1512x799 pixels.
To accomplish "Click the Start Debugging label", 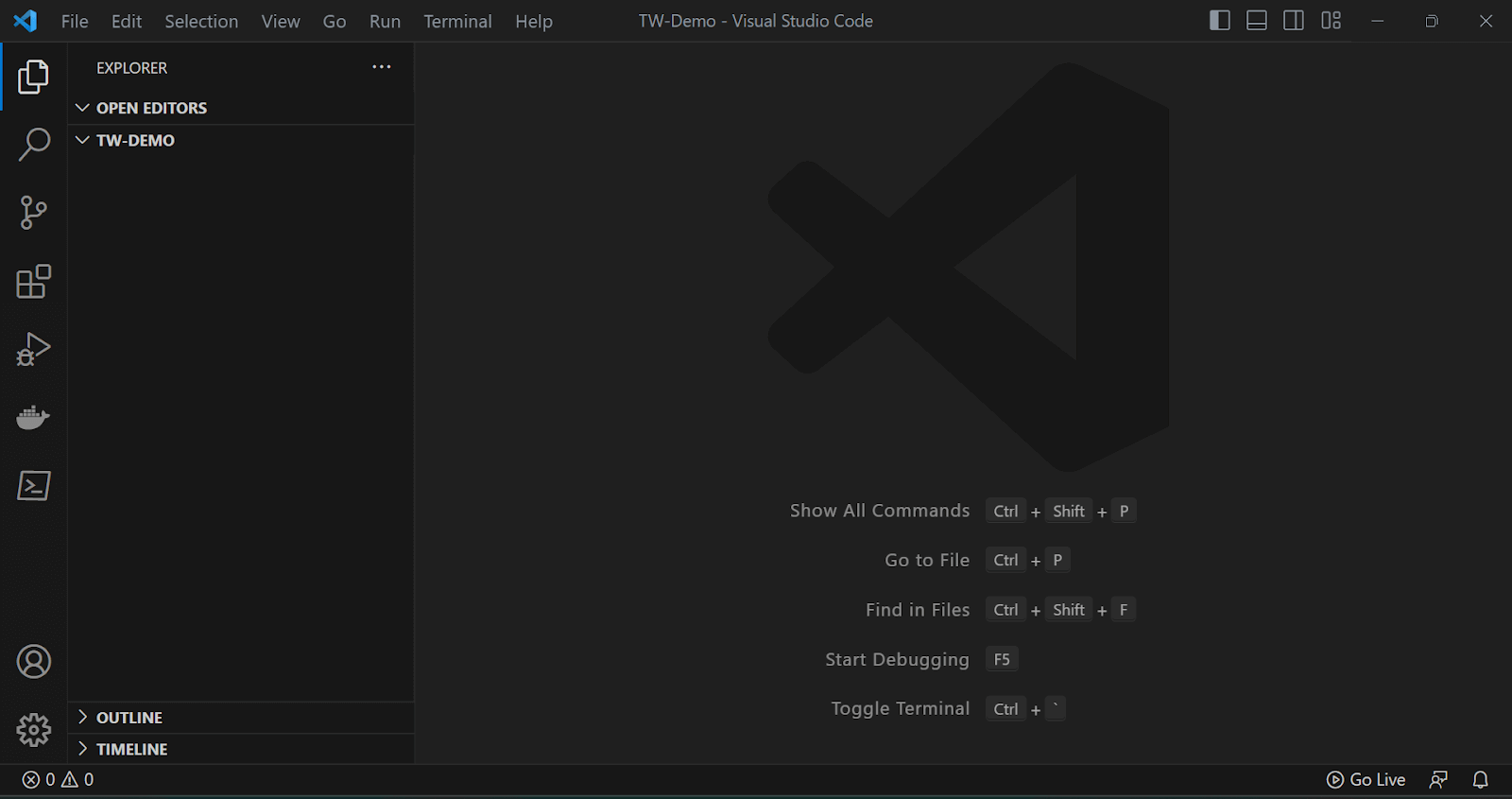I will 897,659.
